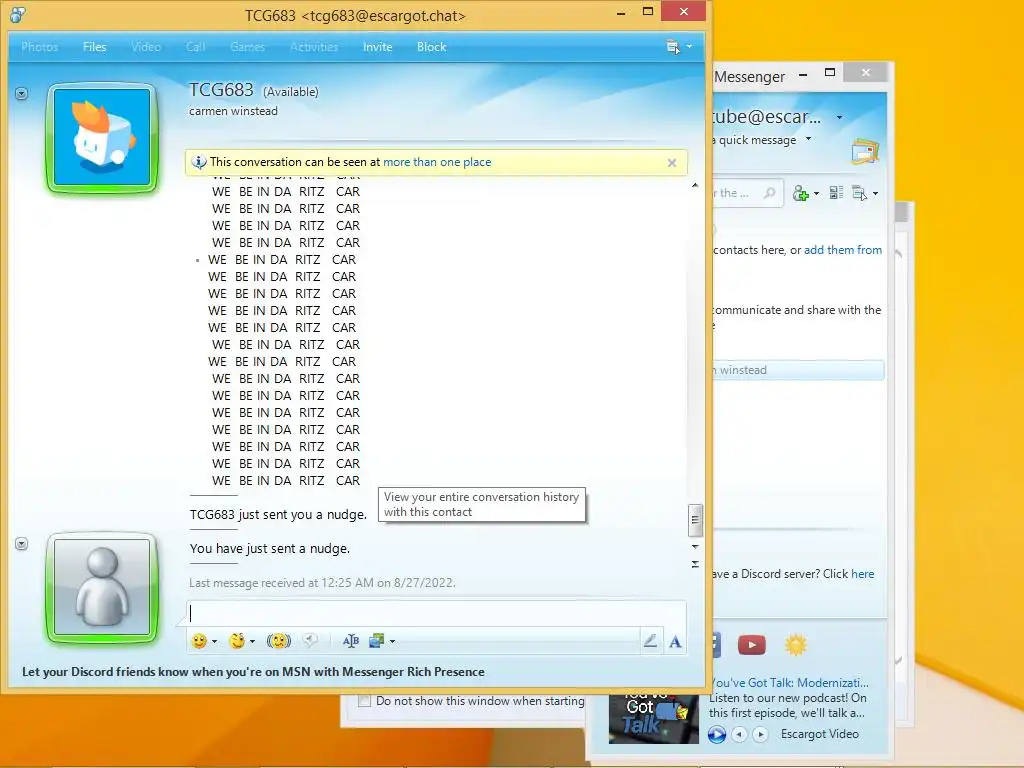Click Invite in the chat toolbar
Image resolution: width=1024 pixels, height=768 pixels.
point(377,47)
